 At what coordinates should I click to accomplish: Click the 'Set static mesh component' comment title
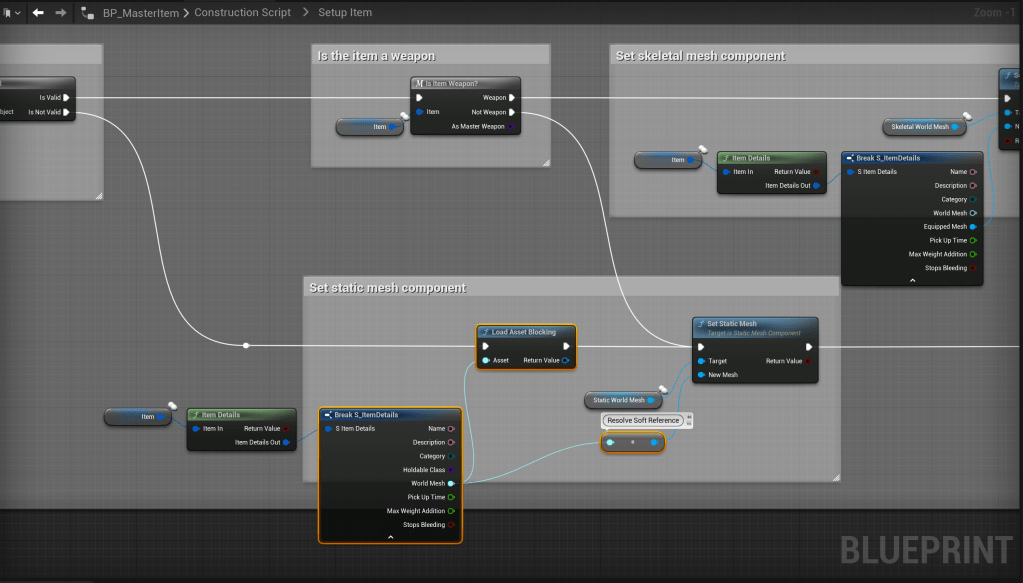click(388, 288)
